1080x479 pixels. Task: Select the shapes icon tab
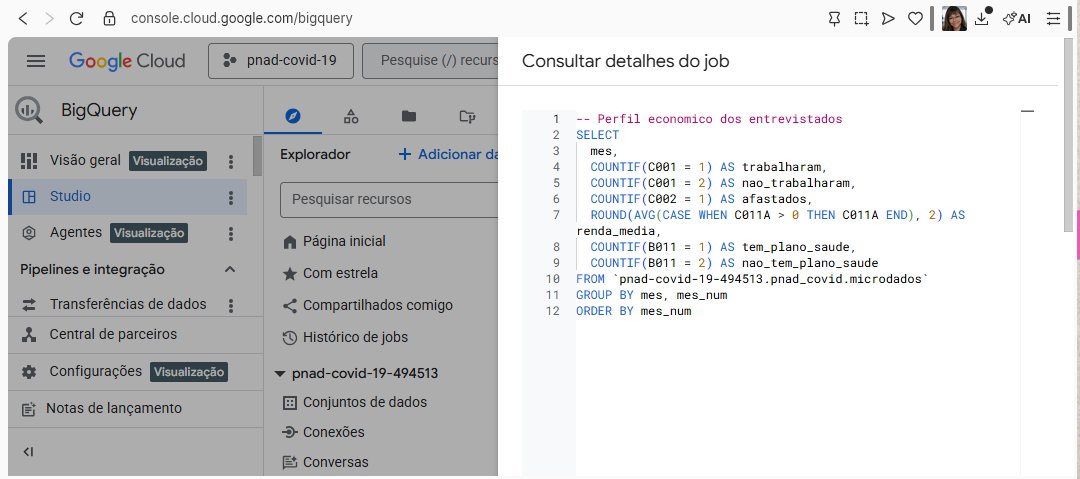pos(351,116)
